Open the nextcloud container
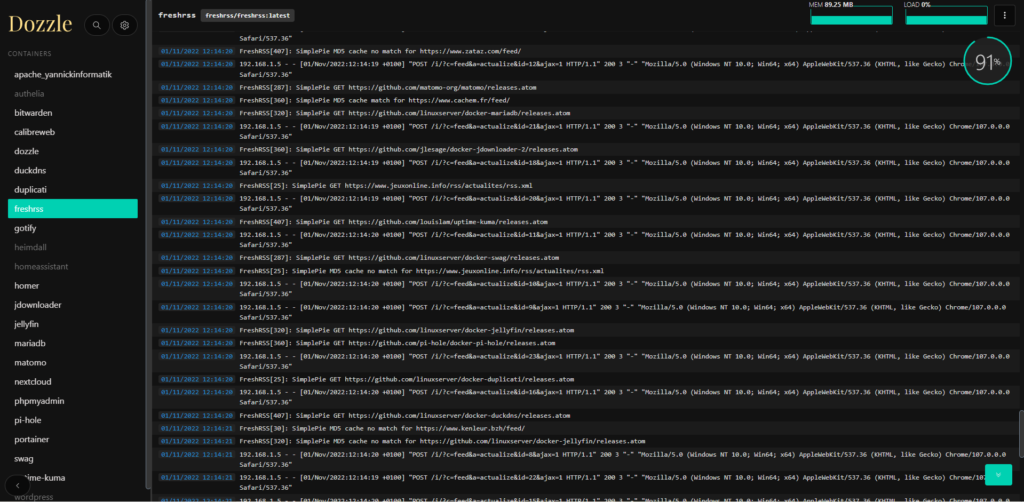The height and width of the screenshot is (502, 1024). [33, 381]
